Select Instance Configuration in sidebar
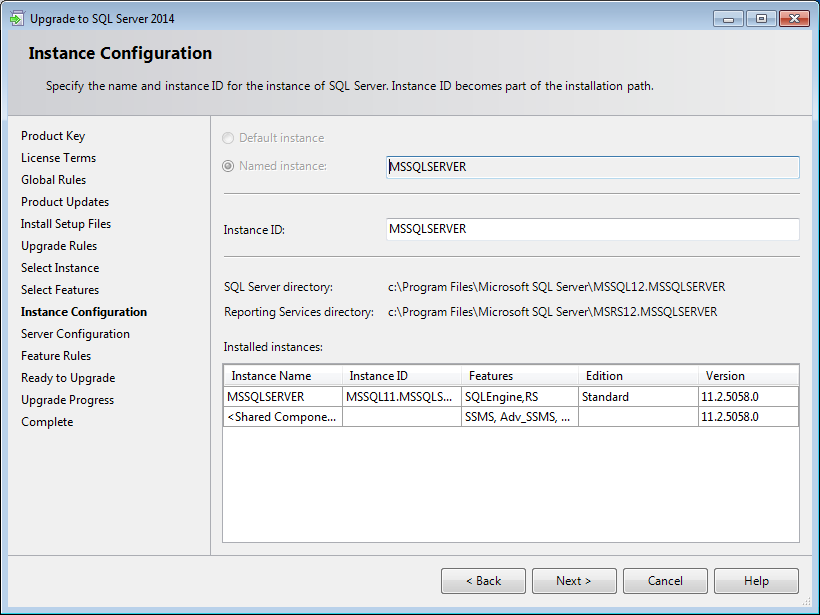Viewport: 820px width, 615px height. tap(84, 312)
